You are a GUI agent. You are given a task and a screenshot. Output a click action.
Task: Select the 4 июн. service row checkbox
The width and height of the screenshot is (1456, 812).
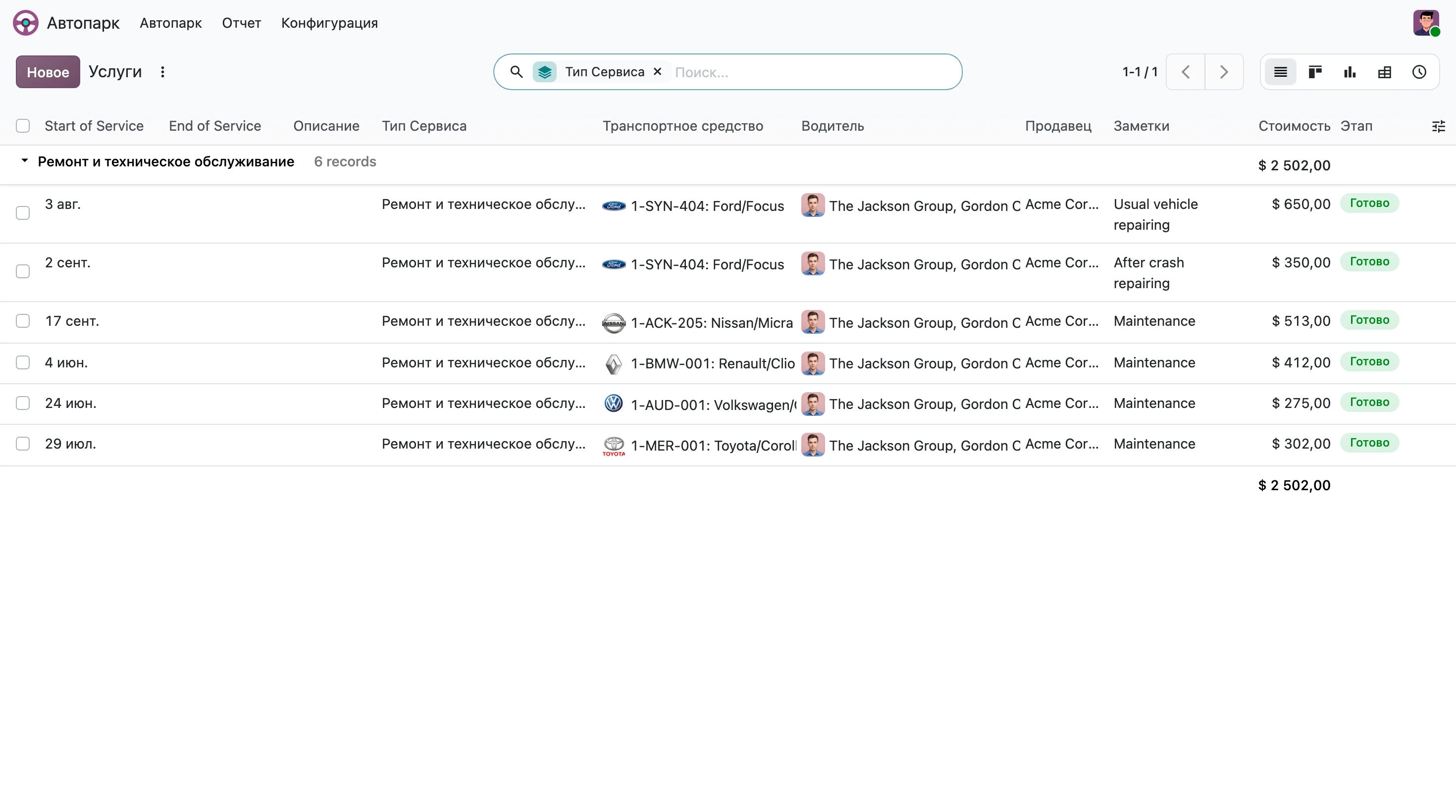(23, 362)
